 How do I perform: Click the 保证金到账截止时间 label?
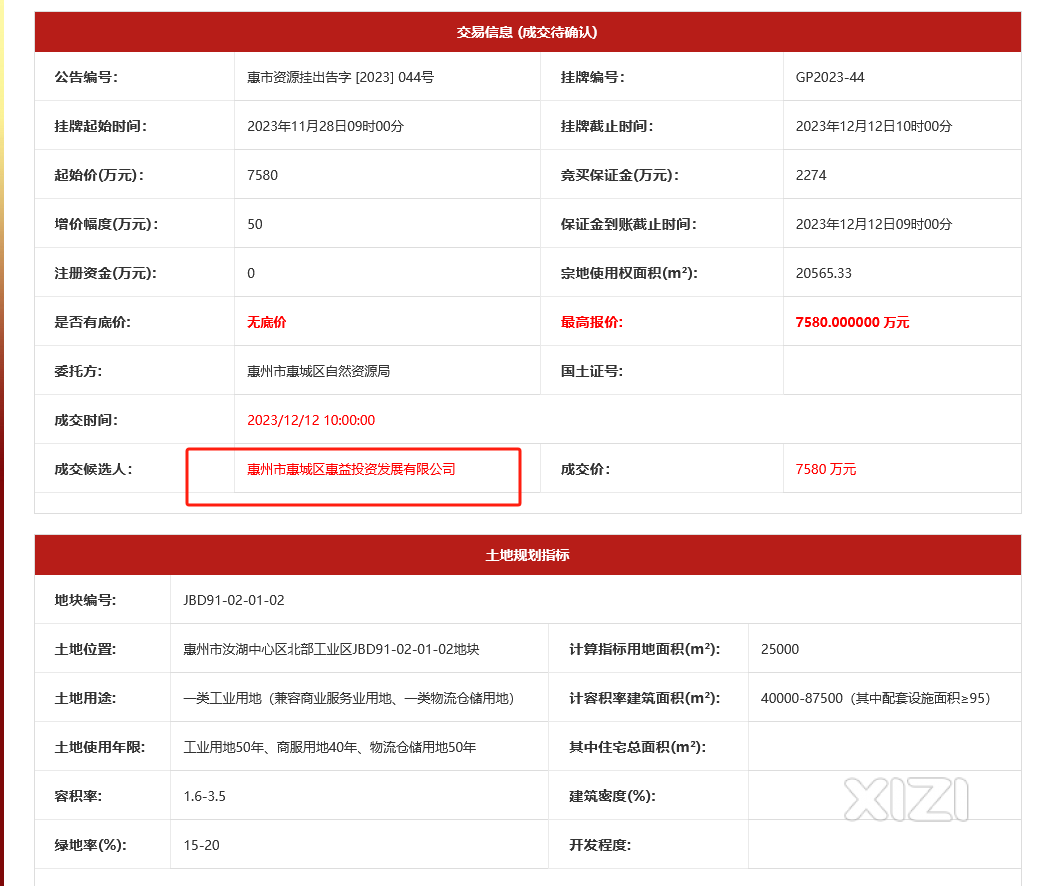[628, 224]
